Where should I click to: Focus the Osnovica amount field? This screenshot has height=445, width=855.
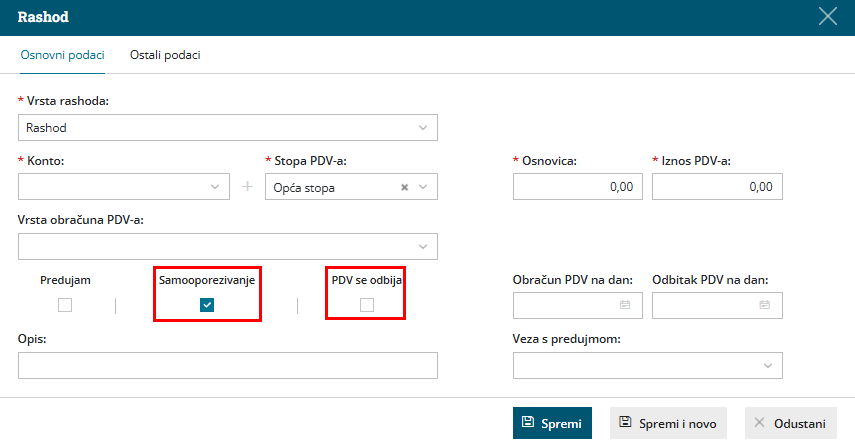coord(578,187)
